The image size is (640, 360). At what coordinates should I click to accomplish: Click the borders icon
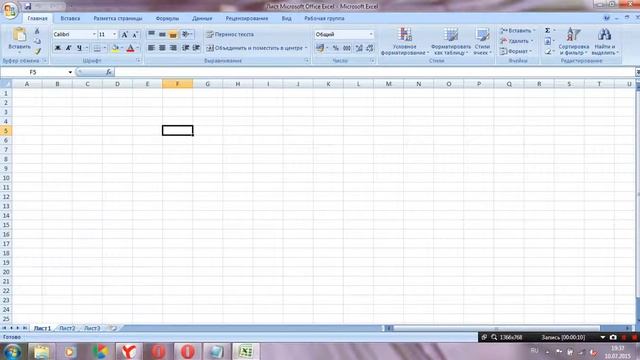97,48
